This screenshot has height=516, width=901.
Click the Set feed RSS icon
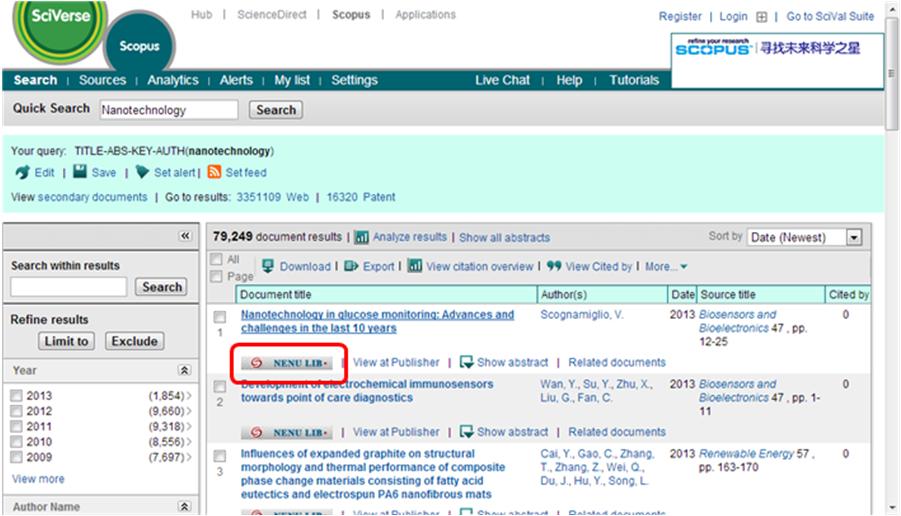click(x=214, y=173)
